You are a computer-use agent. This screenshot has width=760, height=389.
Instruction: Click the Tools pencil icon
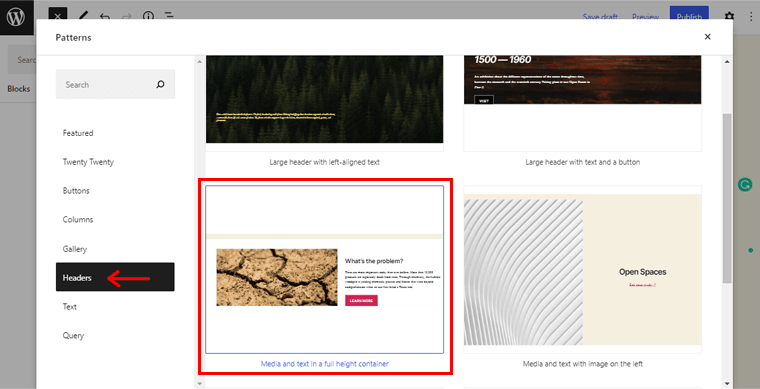coord(83,16)
